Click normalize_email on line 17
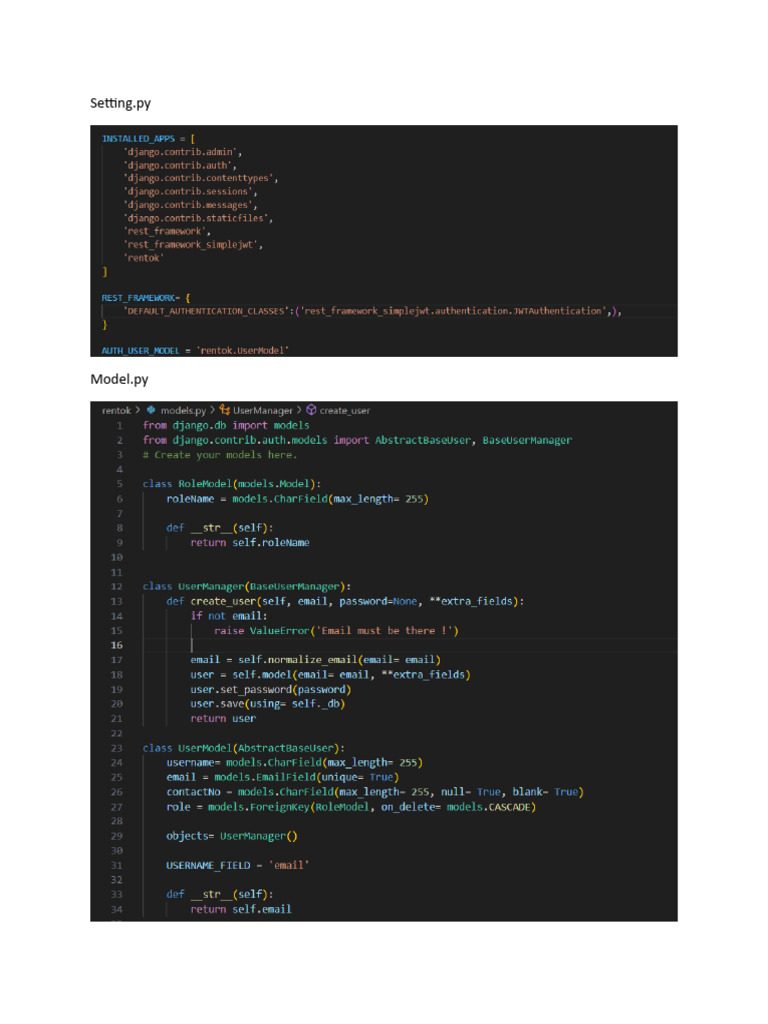The width and height of the screenshot is (768, 1024). (x=312, y=660)
